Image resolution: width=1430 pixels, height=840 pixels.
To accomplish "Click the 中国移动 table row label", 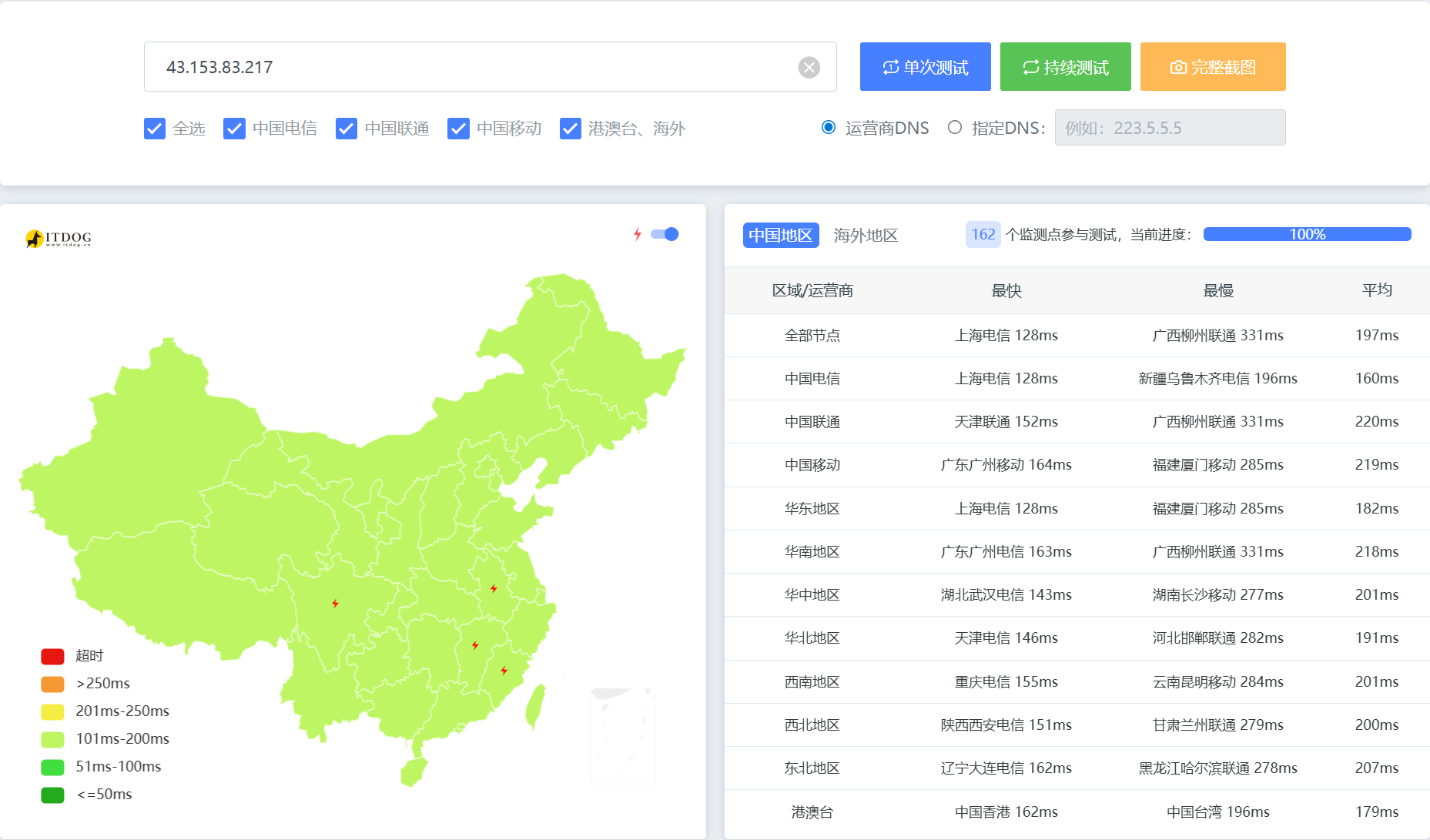I will [x=812, y=465].
